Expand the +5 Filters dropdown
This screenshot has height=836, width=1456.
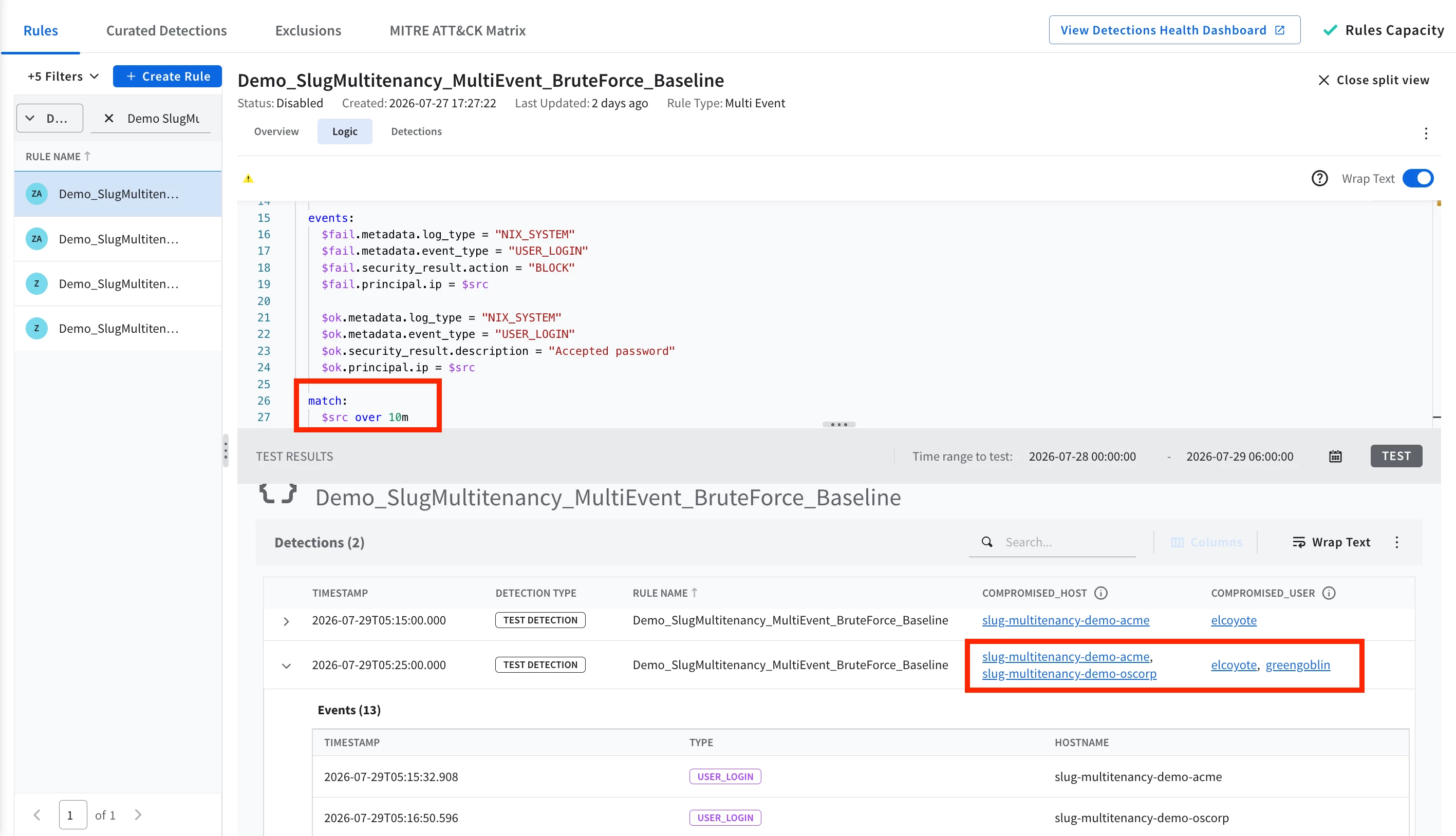pyautogui.click(x=63, y=77)
